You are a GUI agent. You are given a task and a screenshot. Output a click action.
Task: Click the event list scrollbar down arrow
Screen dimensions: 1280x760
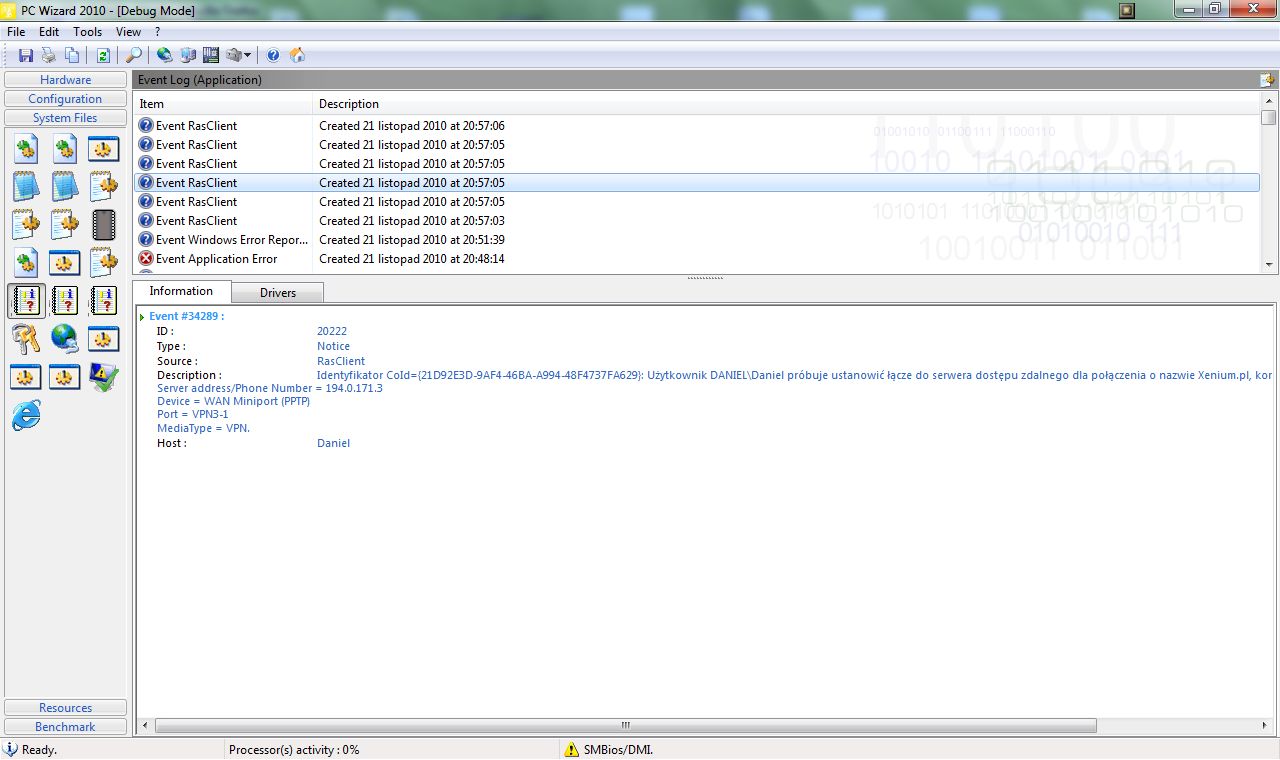click(1269, 265)
